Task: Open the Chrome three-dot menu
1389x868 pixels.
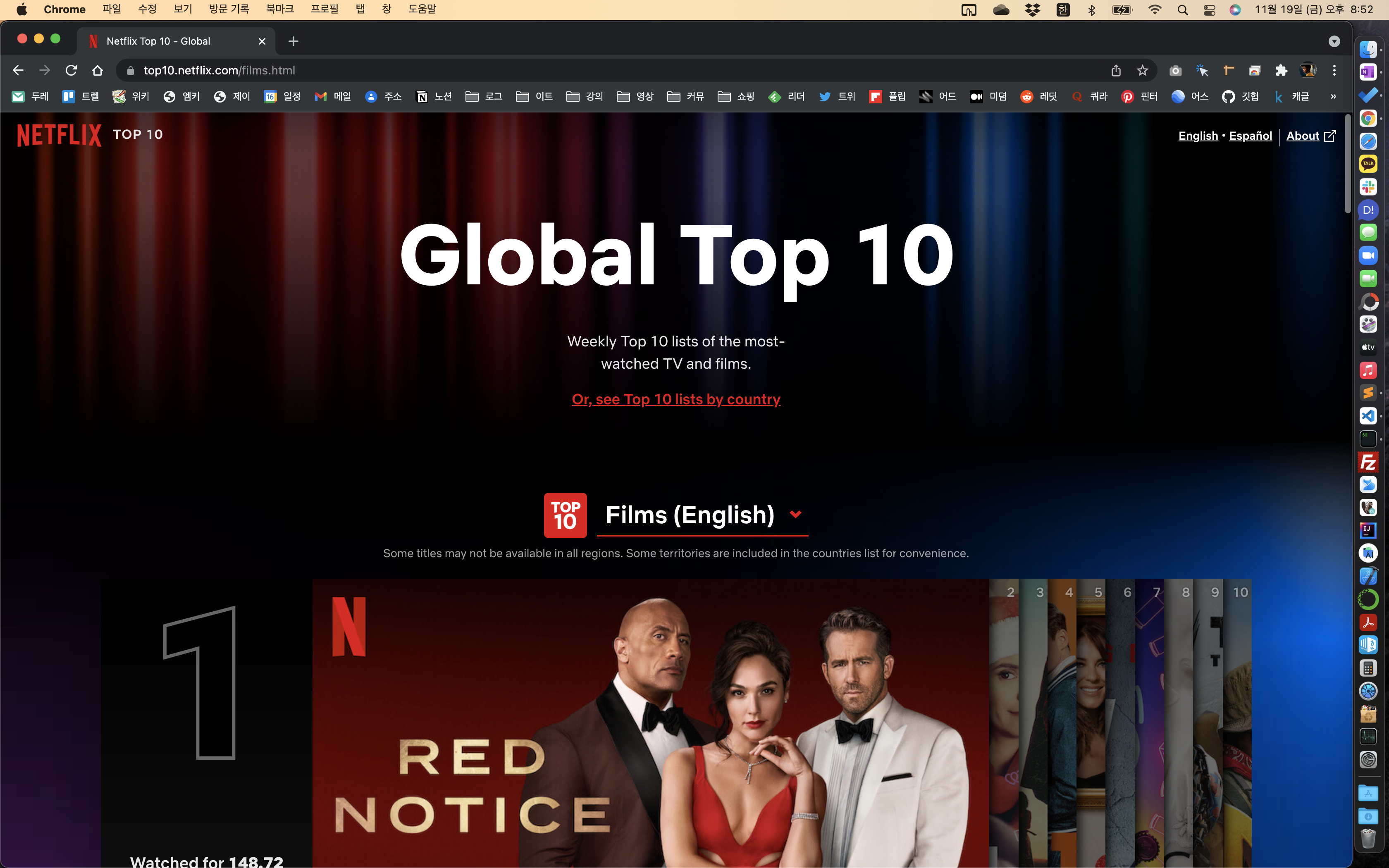Action: click(x=1334, y=71)
